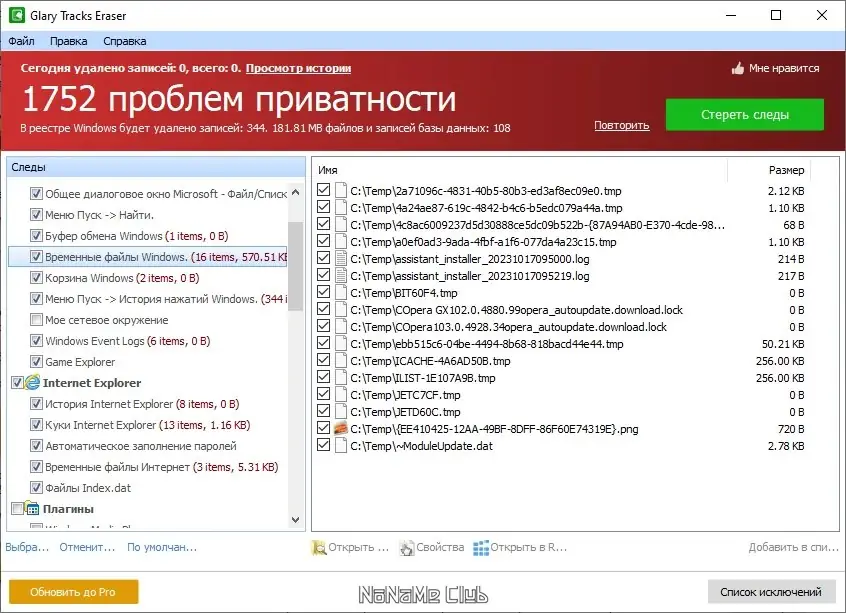Sort by the Размер column header
This screenshot has width=846, height=613.
[x=786, y=170]
